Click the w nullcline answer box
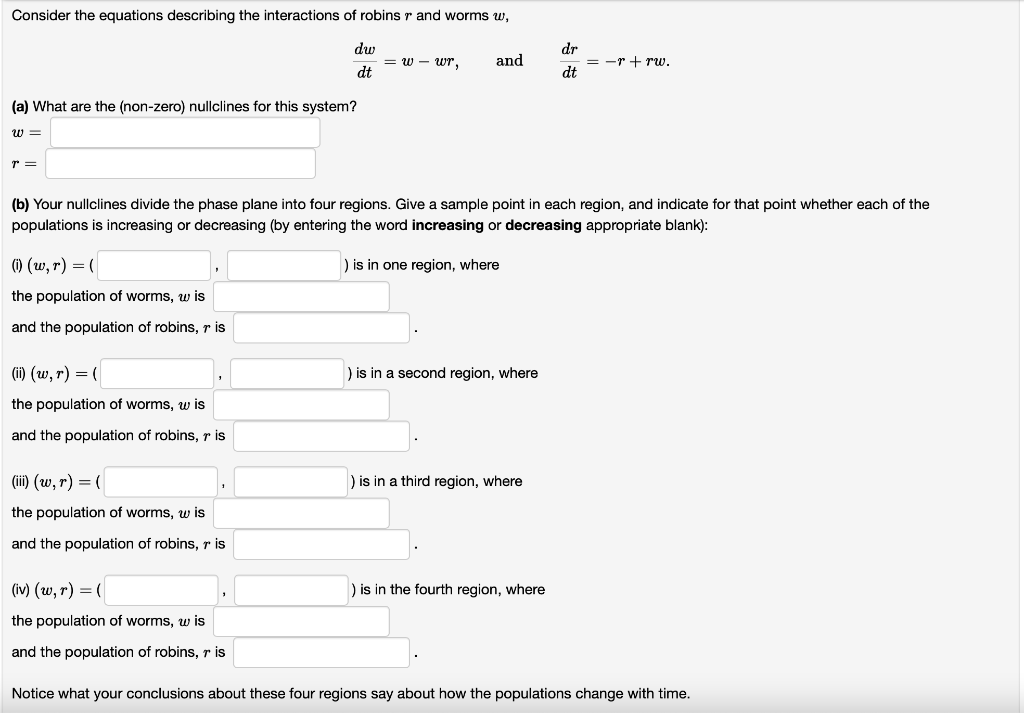 185,131
